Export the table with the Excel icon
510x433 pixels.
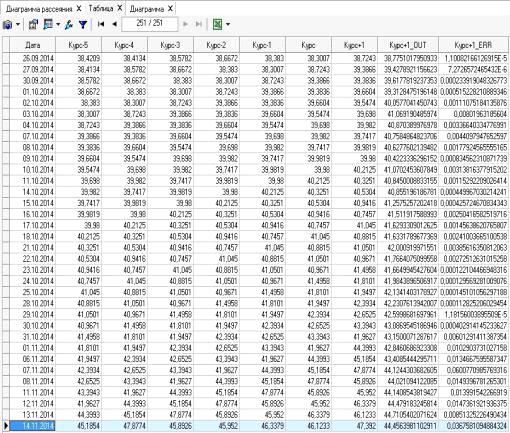(218, 24)
